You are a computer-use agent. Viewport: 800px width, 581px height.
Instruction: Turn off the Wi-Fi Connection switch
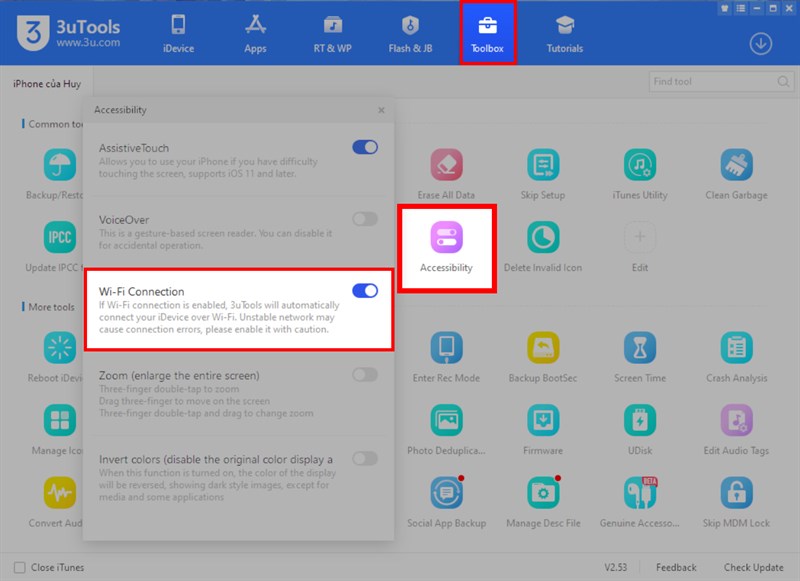click(365, 291)
